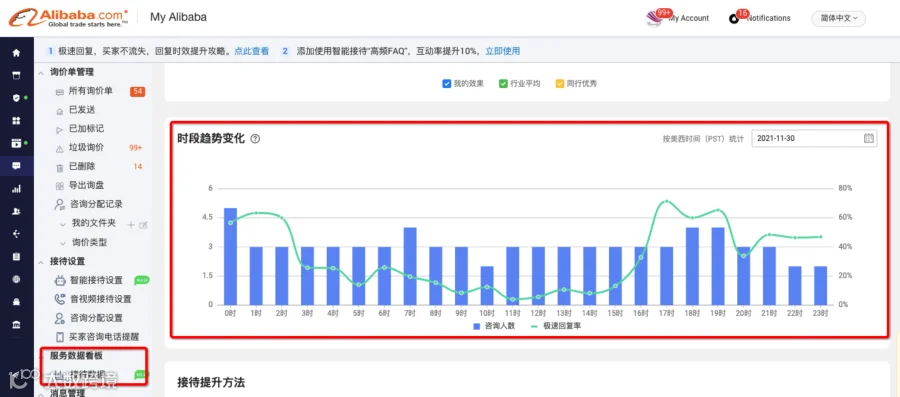Image resolution: width=900 pixels, height=397 pixels.
Task: Toggle the 咨询人数 blue legend swatch
Action: click(x=476, y=326)
